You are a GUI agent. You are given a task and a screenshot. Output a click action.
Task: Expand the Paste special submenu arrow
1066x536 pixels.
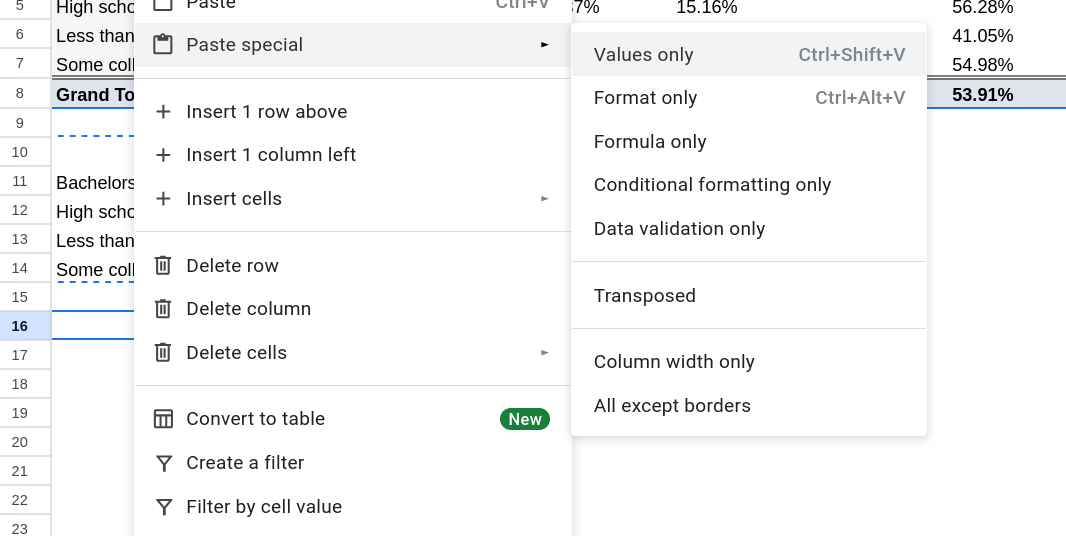click(x=545, y=45)
